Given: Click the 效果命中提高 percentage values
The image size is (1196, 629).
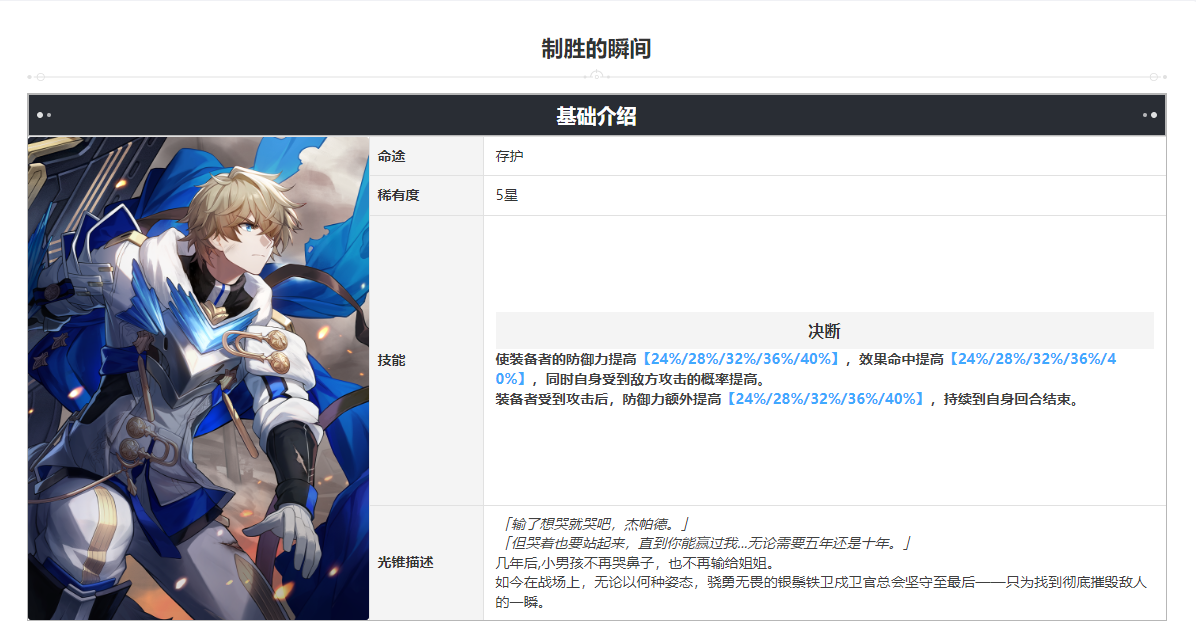Looking at the screenshot, I should (805, 369).
